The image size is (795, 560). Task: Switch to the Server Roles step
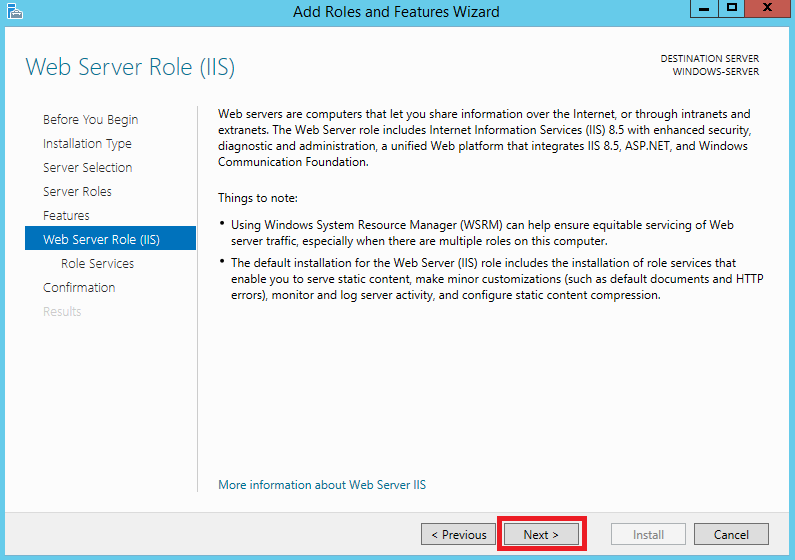click(77, 192)
